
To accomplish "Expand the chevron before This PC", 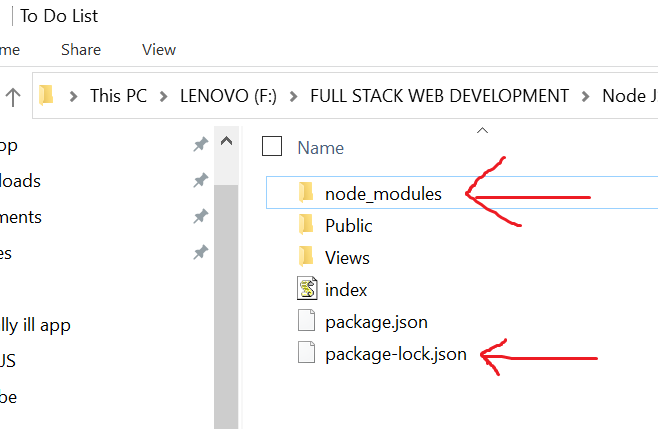I will pos(73,97).
